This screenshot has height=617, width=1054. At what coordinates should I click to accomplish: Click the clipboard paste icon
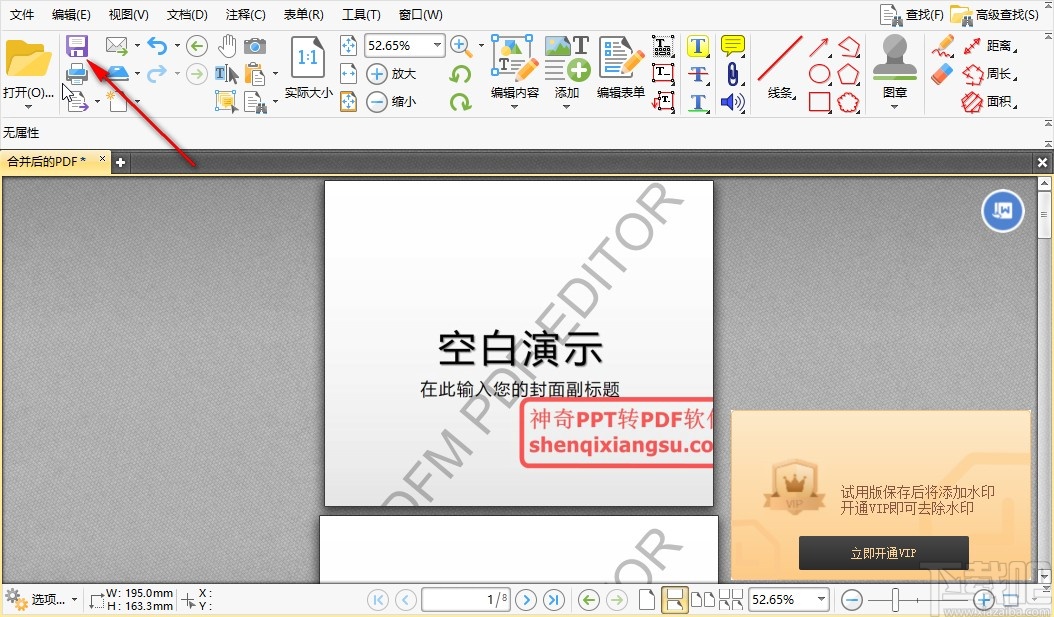pyautogui.click(x=255, y=73)
